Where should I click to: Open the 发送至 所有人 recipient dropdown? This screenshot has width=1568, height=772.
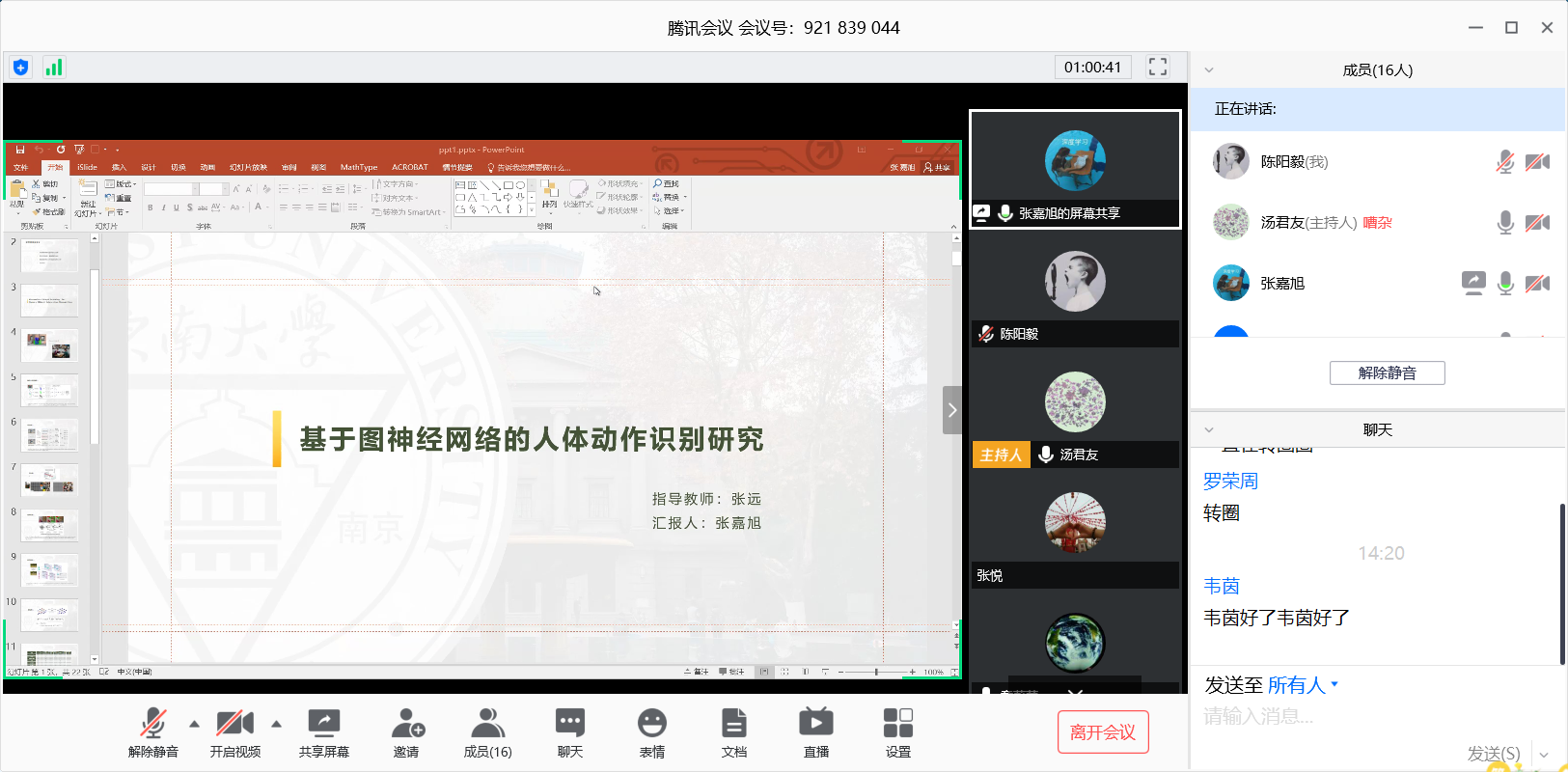pyautogui.click(x=1303, y=685)
